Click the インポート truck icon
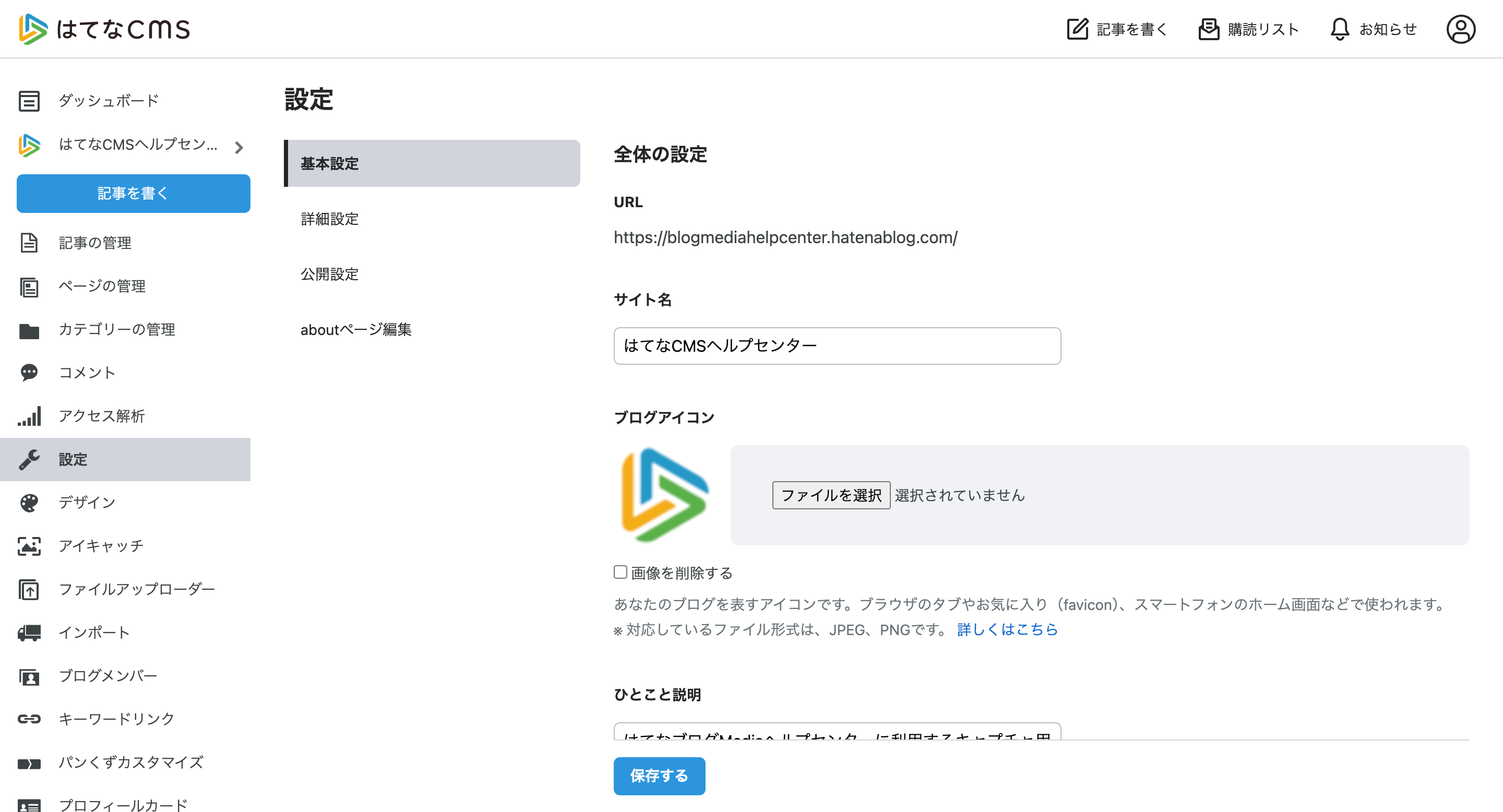Image resolution: width=1503 pixels, height=812 pixels. (x=29, y=632)
